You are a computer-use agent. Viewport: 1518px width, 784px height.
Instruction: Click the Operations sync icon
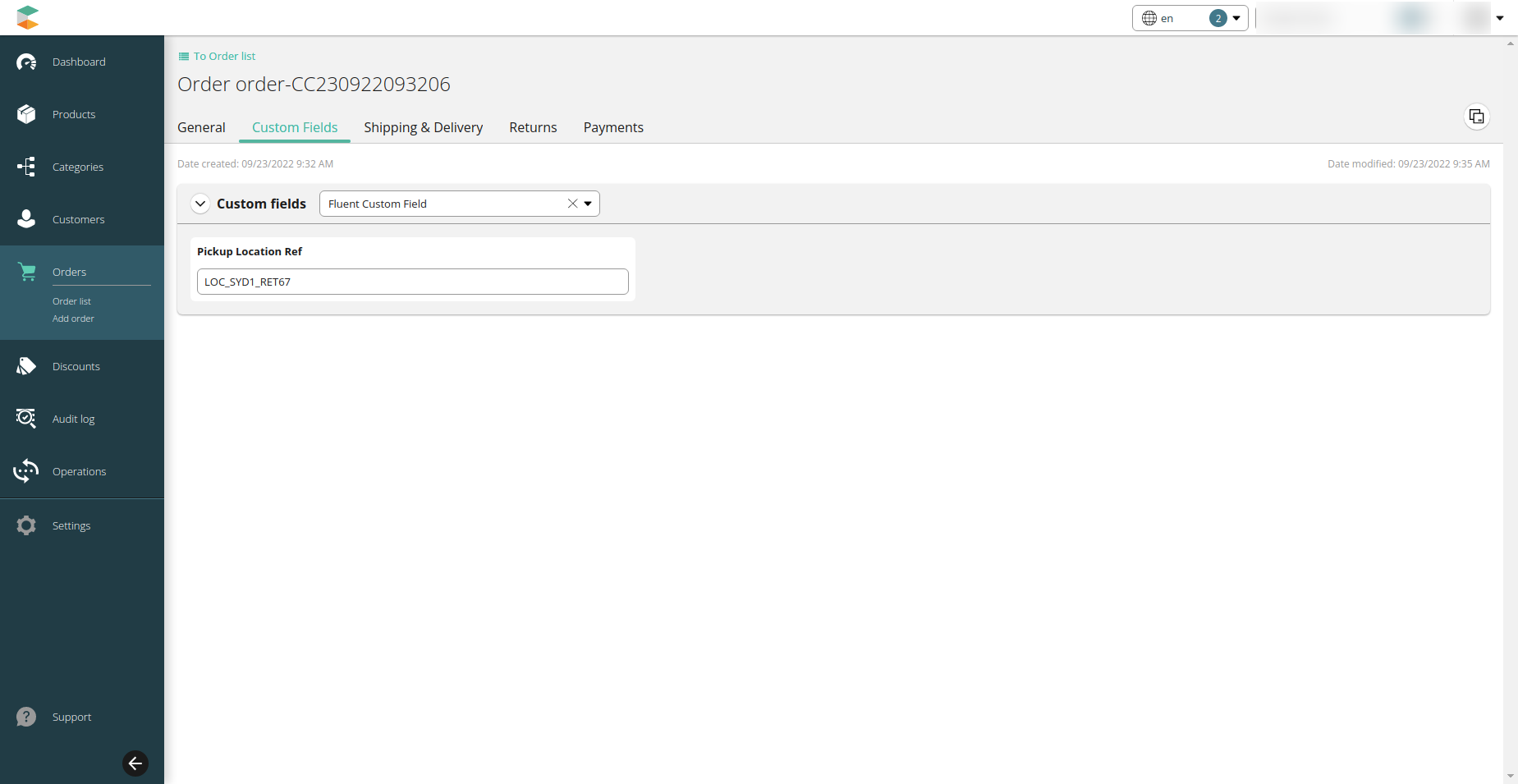pyautogui.click(x=26, y=471)
